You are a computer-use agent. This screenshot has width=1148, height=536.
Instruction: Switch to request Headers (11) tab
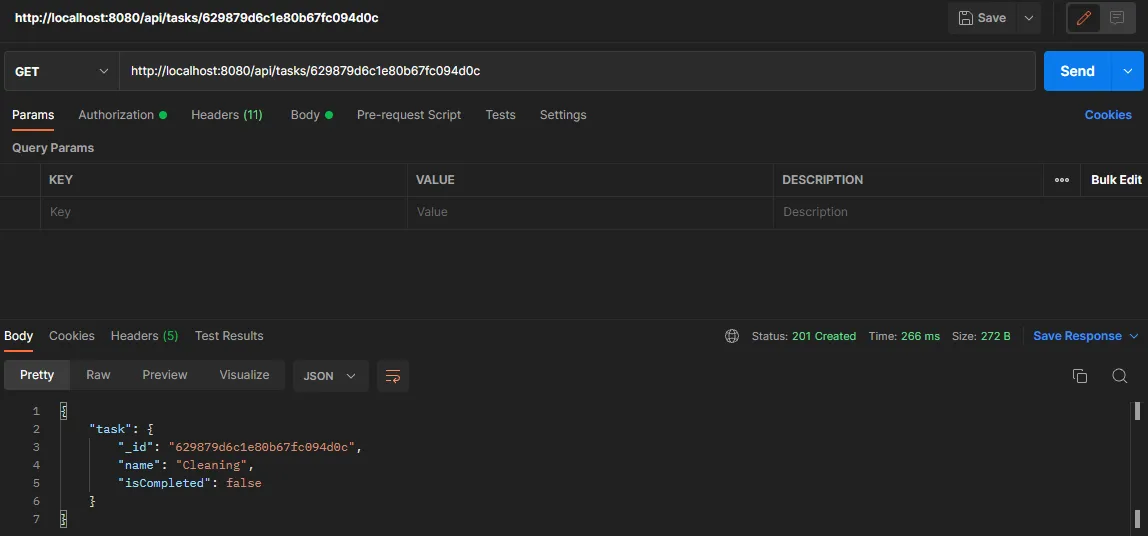(x=227, y=115)
